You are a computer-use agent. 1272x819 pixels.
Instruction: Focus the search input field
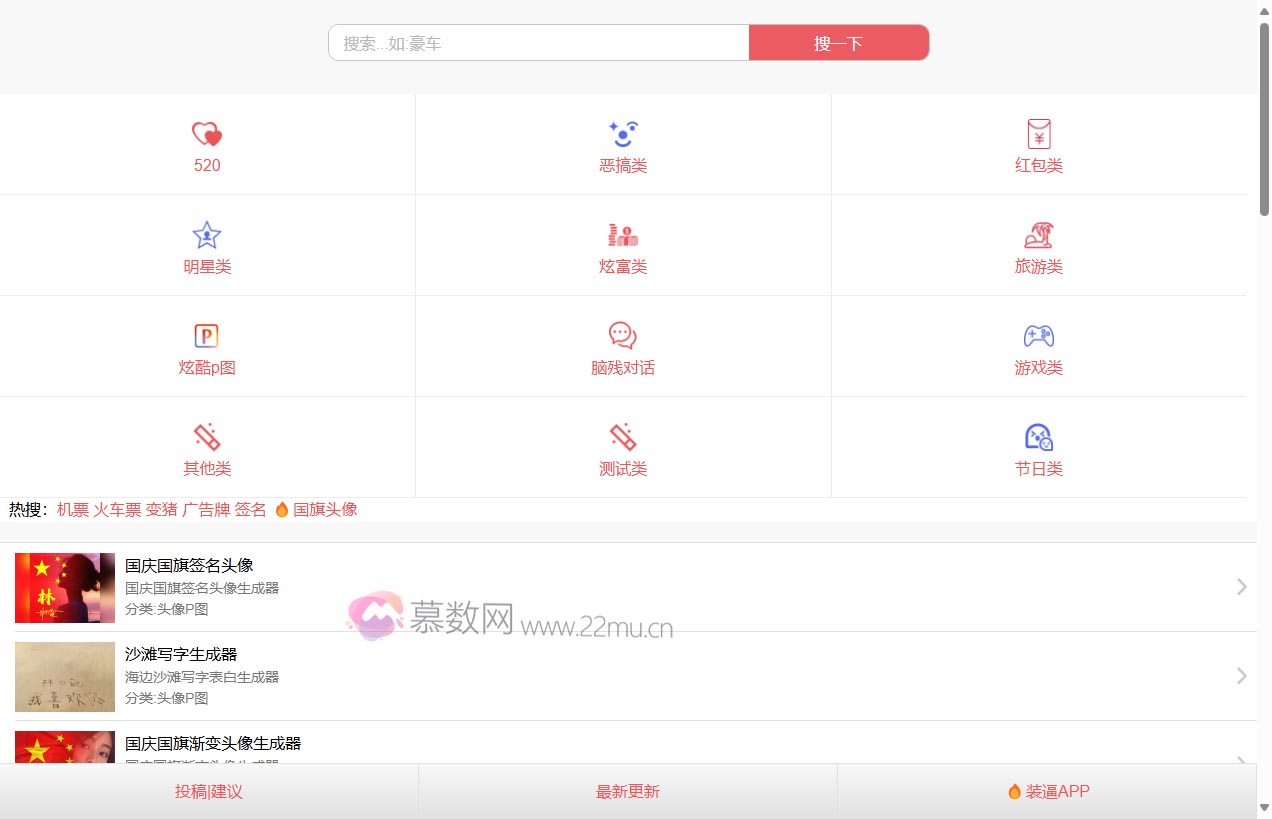pyautogui.click(x=538, y=43)
